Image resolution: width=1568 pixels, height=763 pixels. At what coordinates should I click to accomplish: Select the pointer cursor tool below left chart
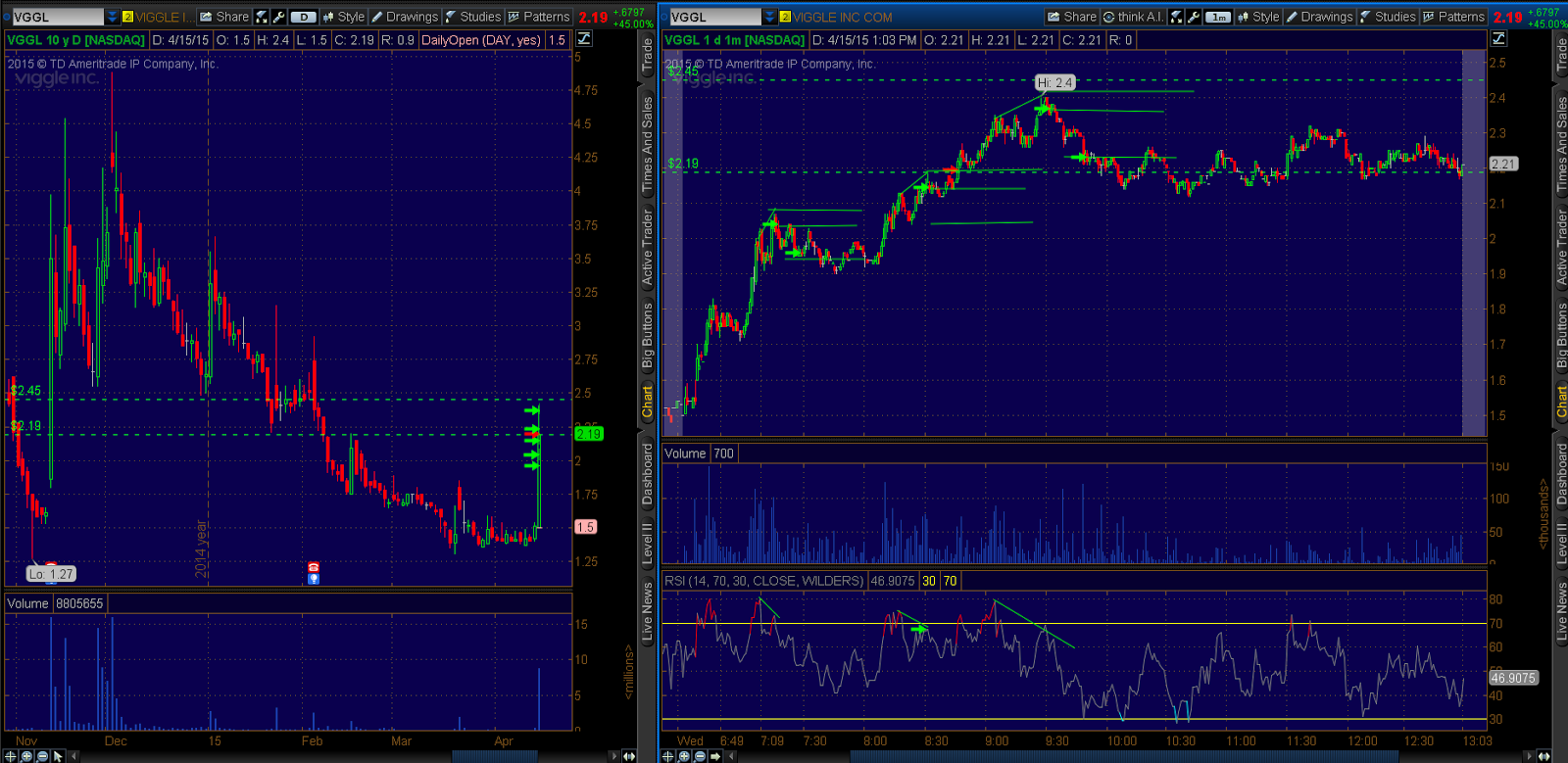58,756
